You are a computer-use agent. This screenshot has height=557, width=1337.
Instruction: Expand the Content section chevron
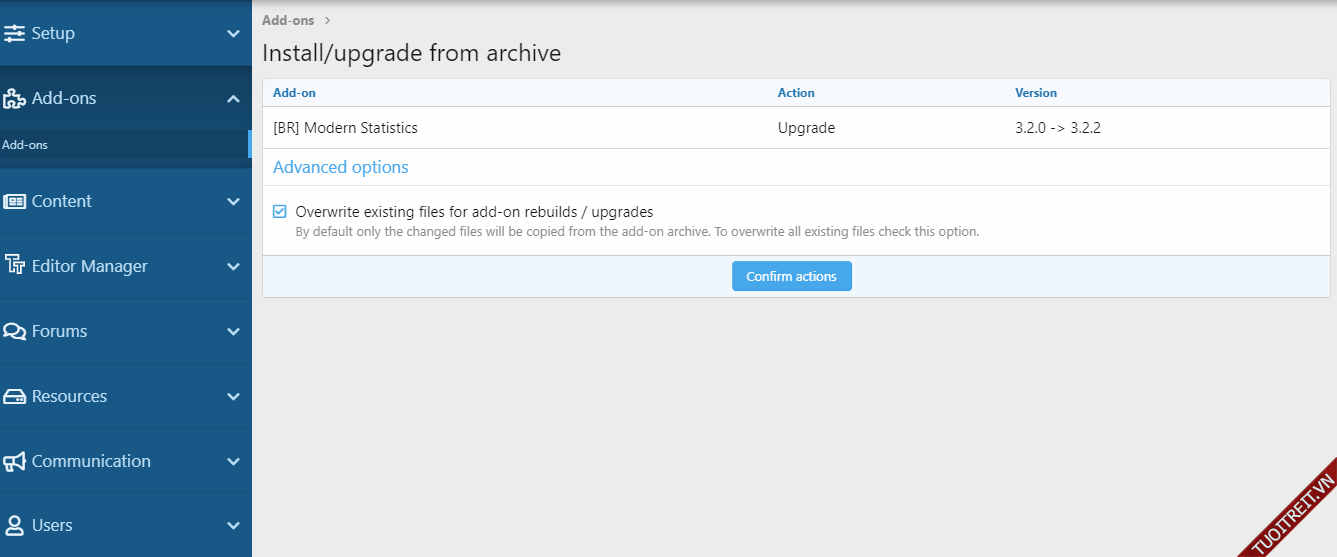pyautogui.click(x=233, y=201)
